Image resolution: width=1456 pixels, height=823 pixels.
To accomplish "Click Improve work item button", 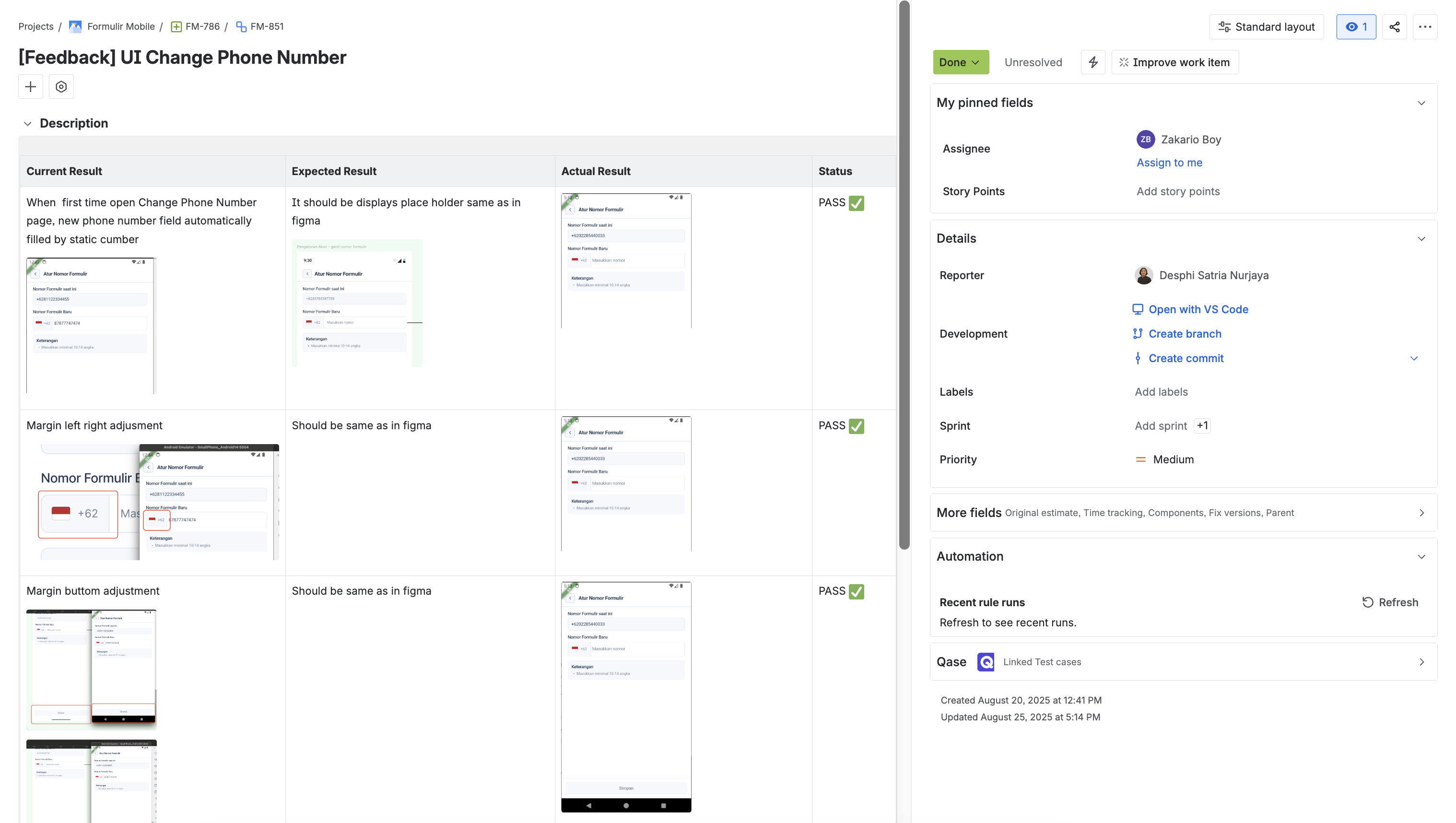I will tap(1175, 62).
